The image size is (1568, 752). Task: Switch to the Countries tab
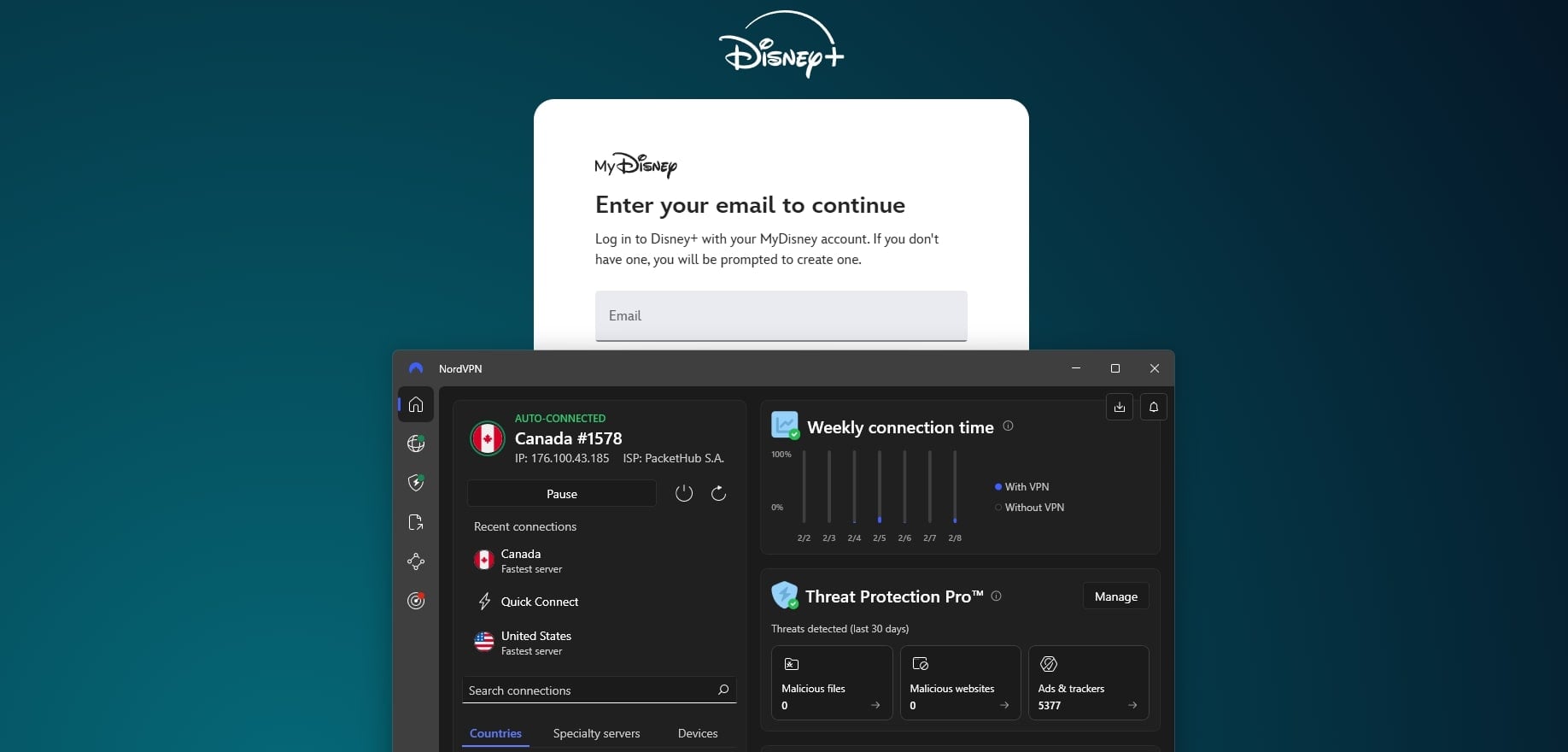coord(495,733)
